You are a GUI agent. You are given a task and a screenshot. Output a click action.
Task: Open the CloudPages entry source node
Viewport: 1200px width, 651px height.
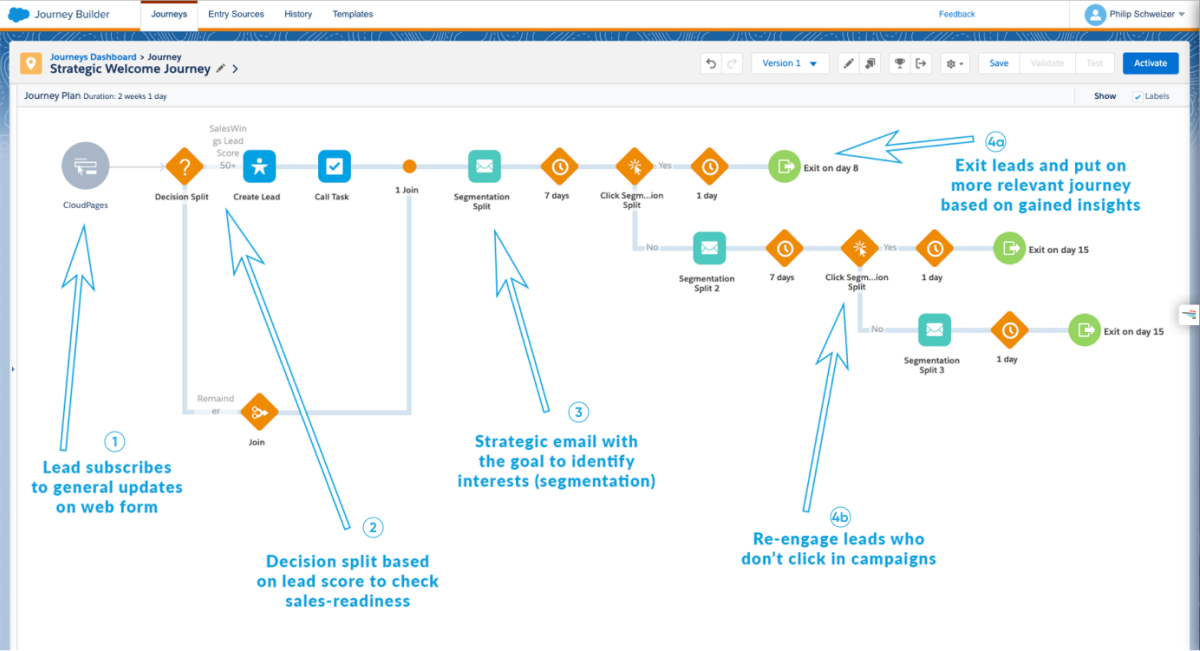[x=85, y=166]
